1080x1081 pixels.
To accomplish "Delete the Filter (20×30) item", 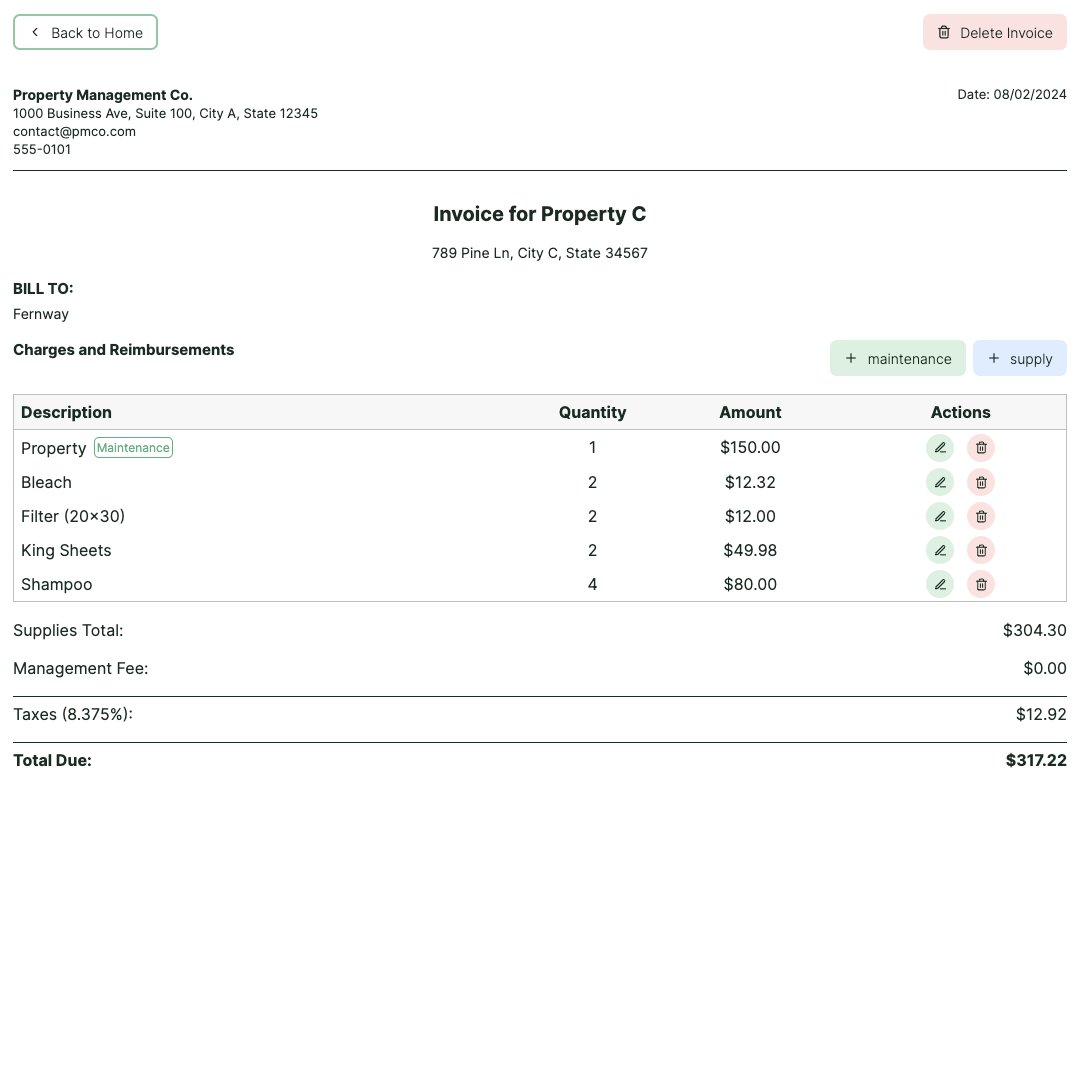I will click(981, 516).
